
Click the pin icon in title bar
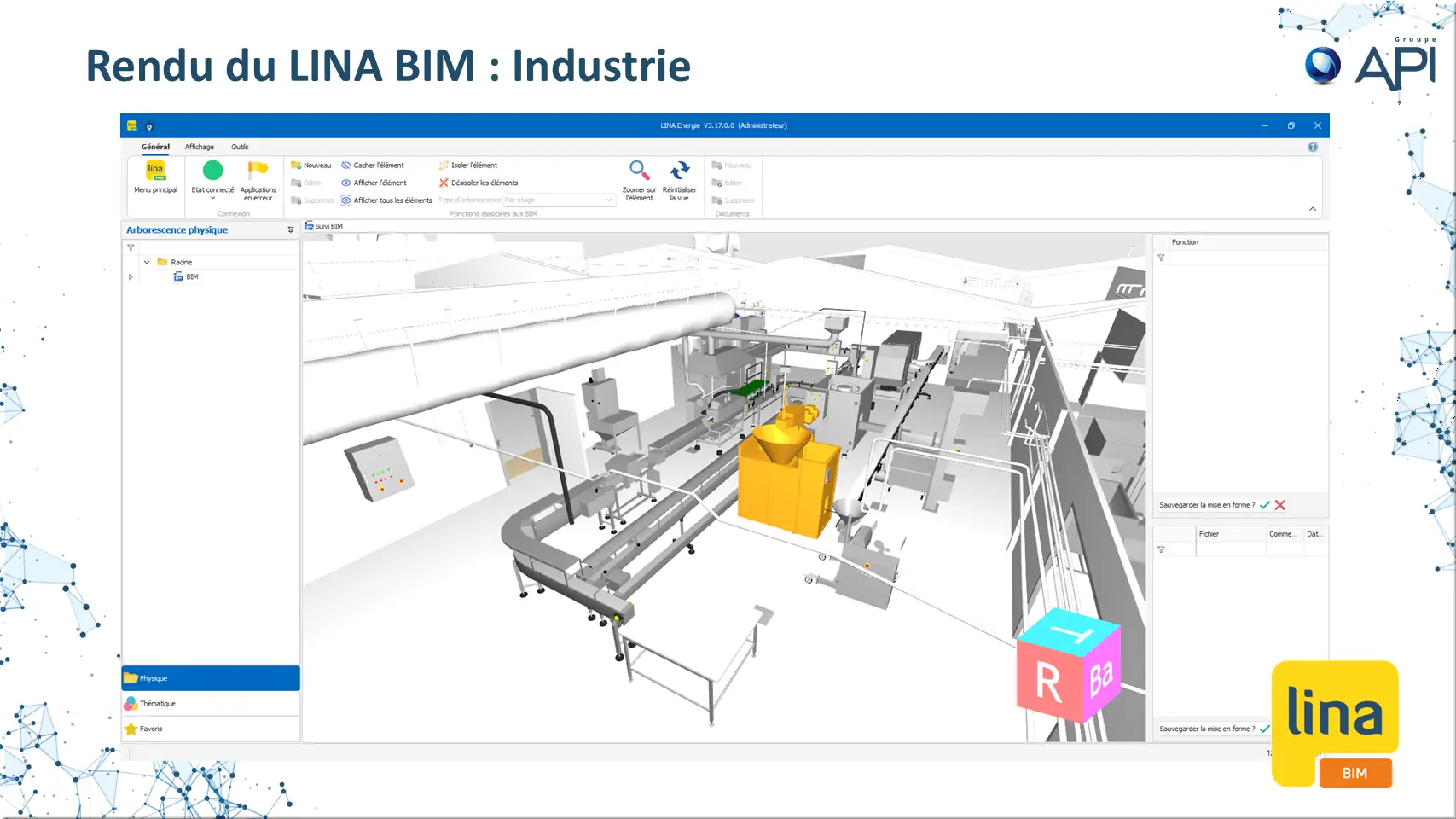point(149,126)
